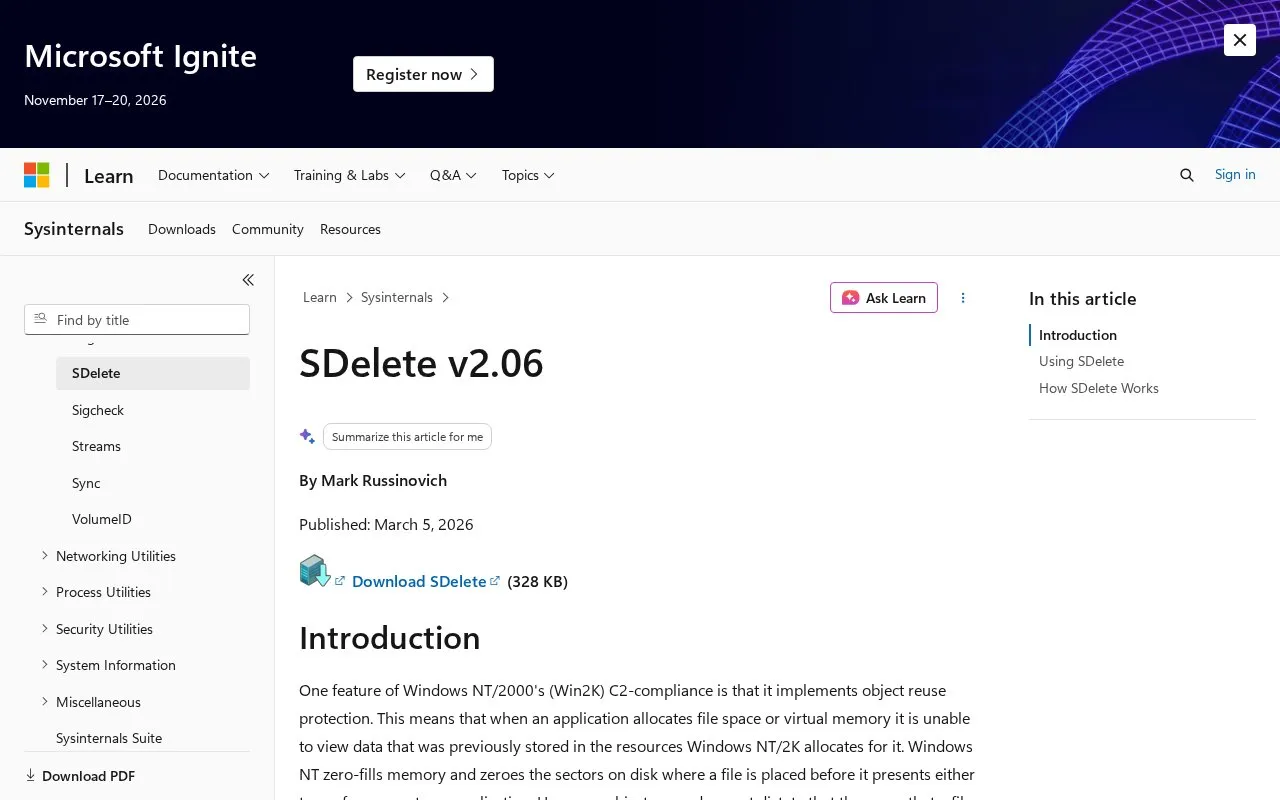
Task: Click the AI sparkle summarize icon
Action: 307,437
